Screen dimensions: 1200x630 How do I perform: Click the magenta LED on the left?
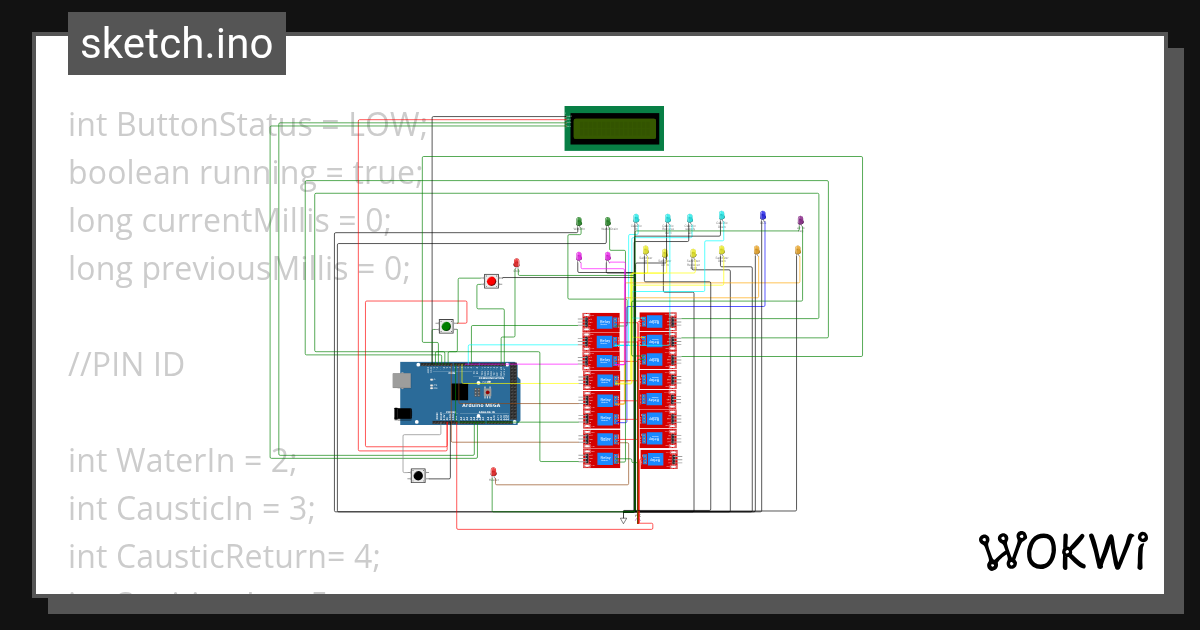point(579,255)
